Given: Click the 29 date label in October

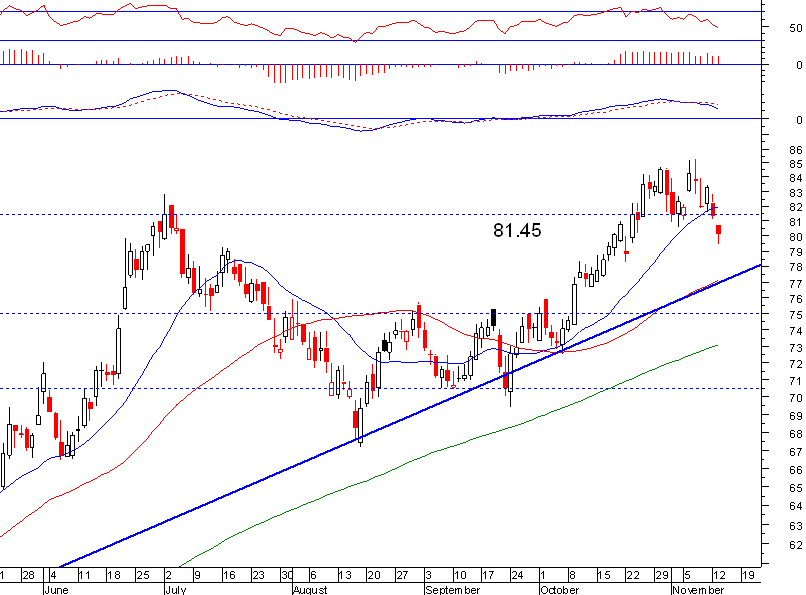Looking at the screenshot, I should tap(661, 575).
